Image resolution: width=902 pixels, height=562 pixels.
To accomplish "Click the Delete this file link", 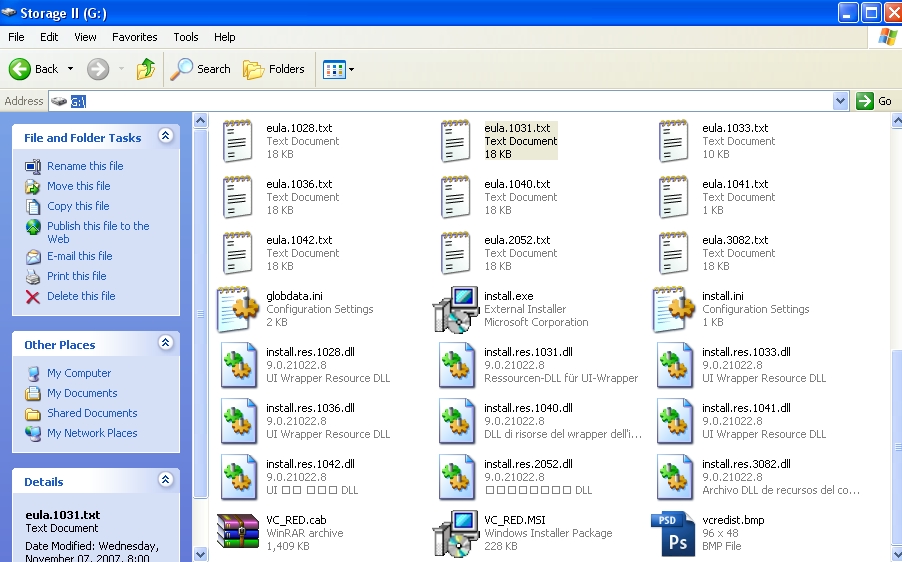I will coord(81,296).
